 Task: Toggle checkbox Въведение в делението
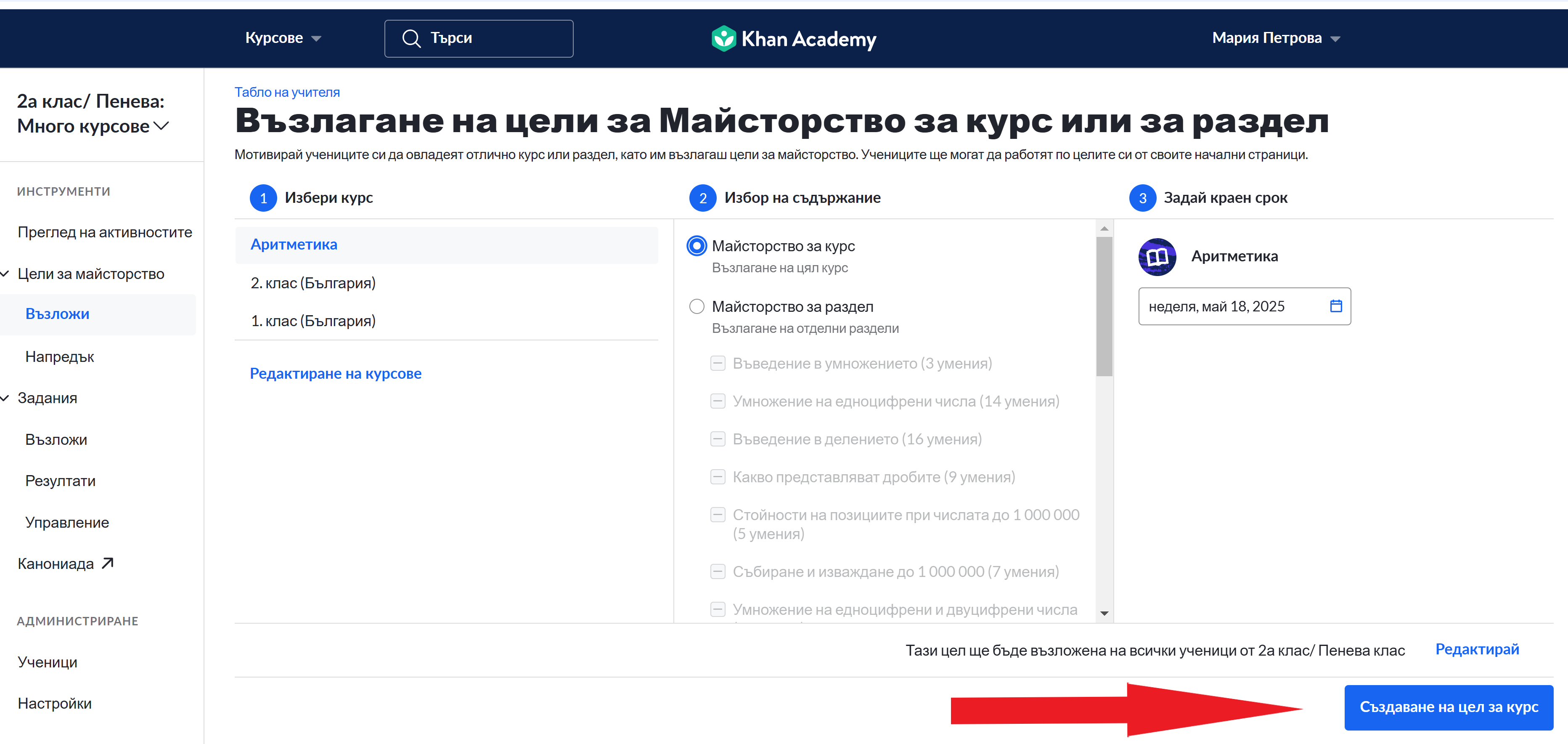(x=718, y=439)
